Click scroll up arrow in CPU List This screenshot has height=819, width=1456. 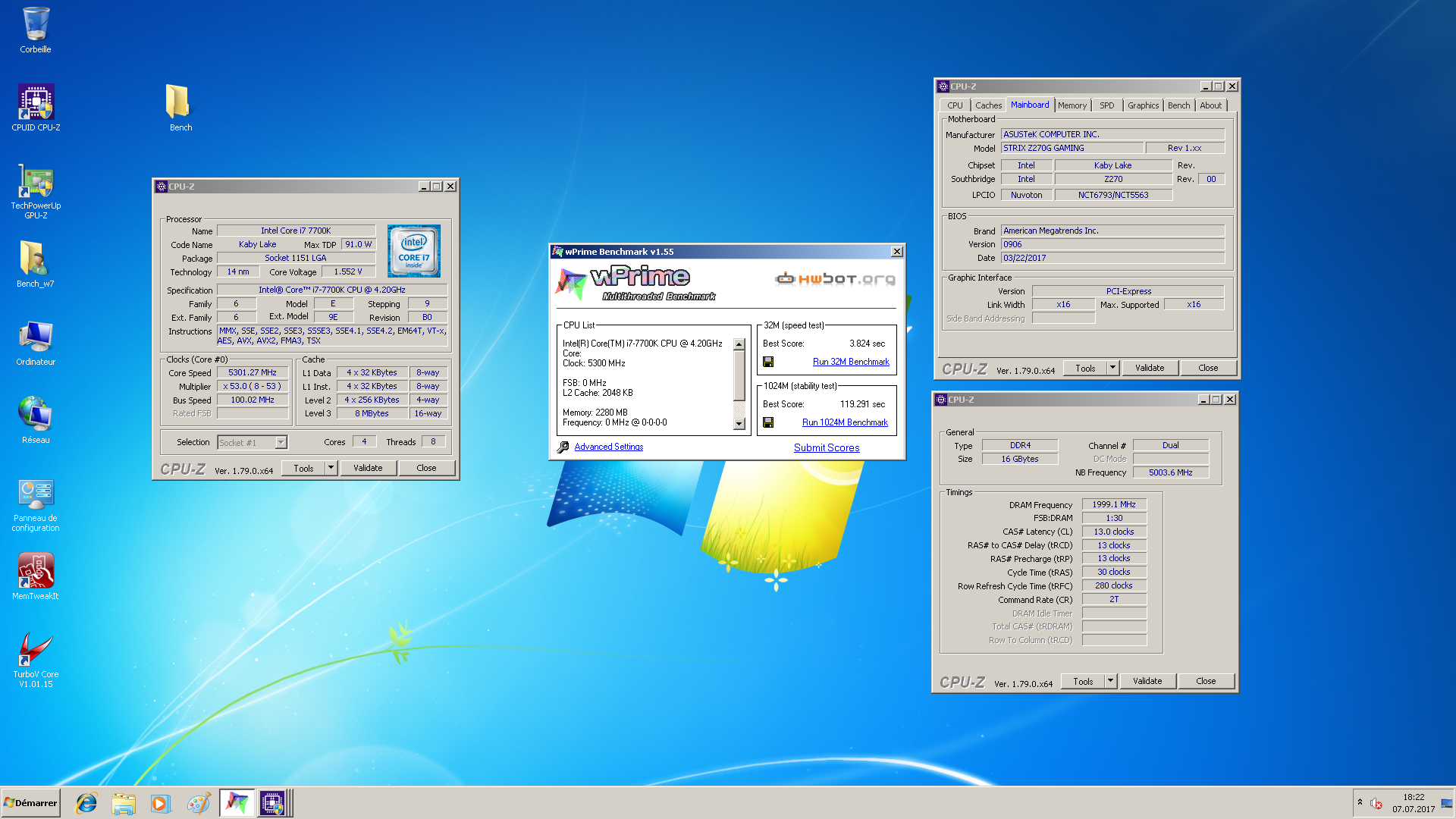pyautogui.click(x=739, y=344)
